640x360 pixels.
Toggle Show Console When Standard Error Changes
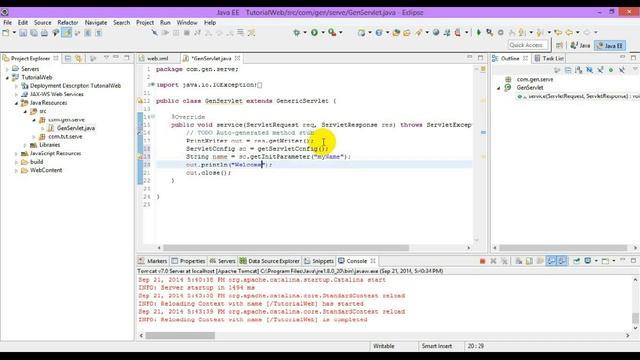(562, 261)
